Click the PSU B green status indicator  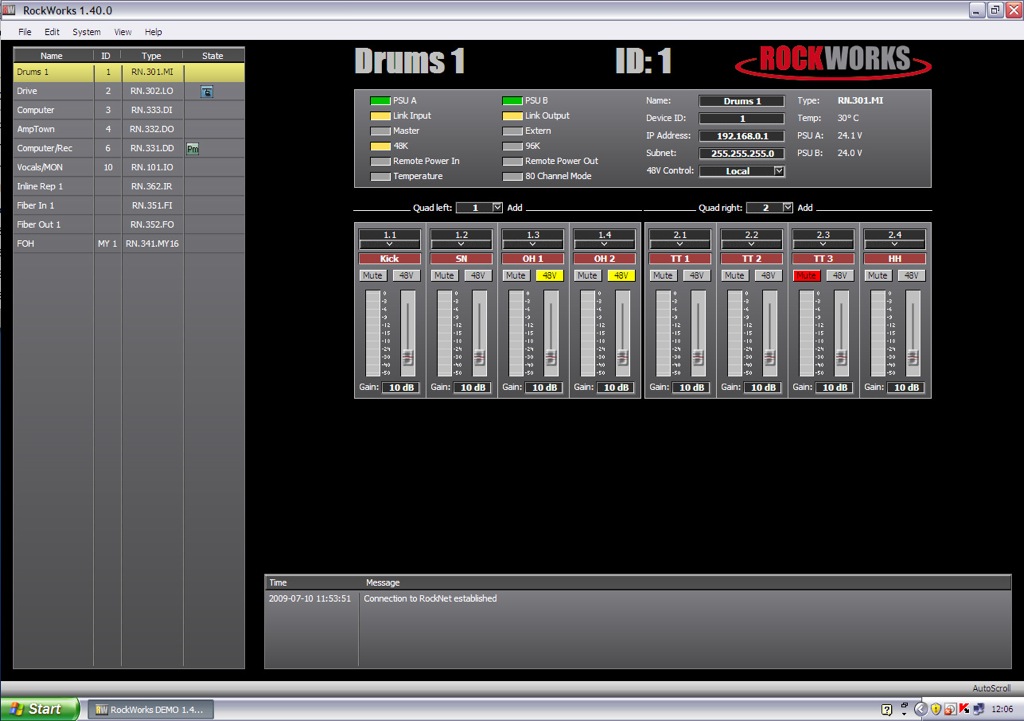coord(512,101)
